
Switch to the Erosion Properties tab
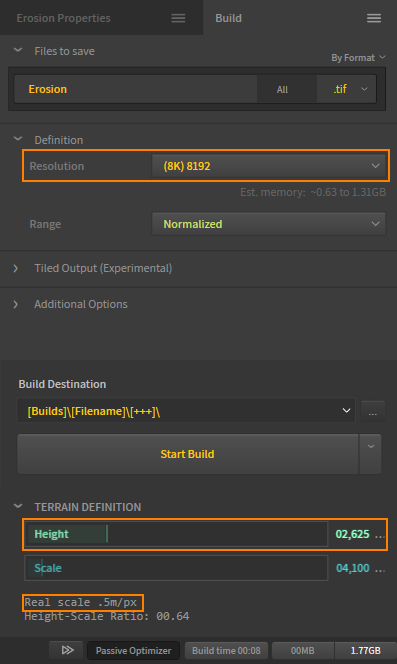tap(64, 18)
